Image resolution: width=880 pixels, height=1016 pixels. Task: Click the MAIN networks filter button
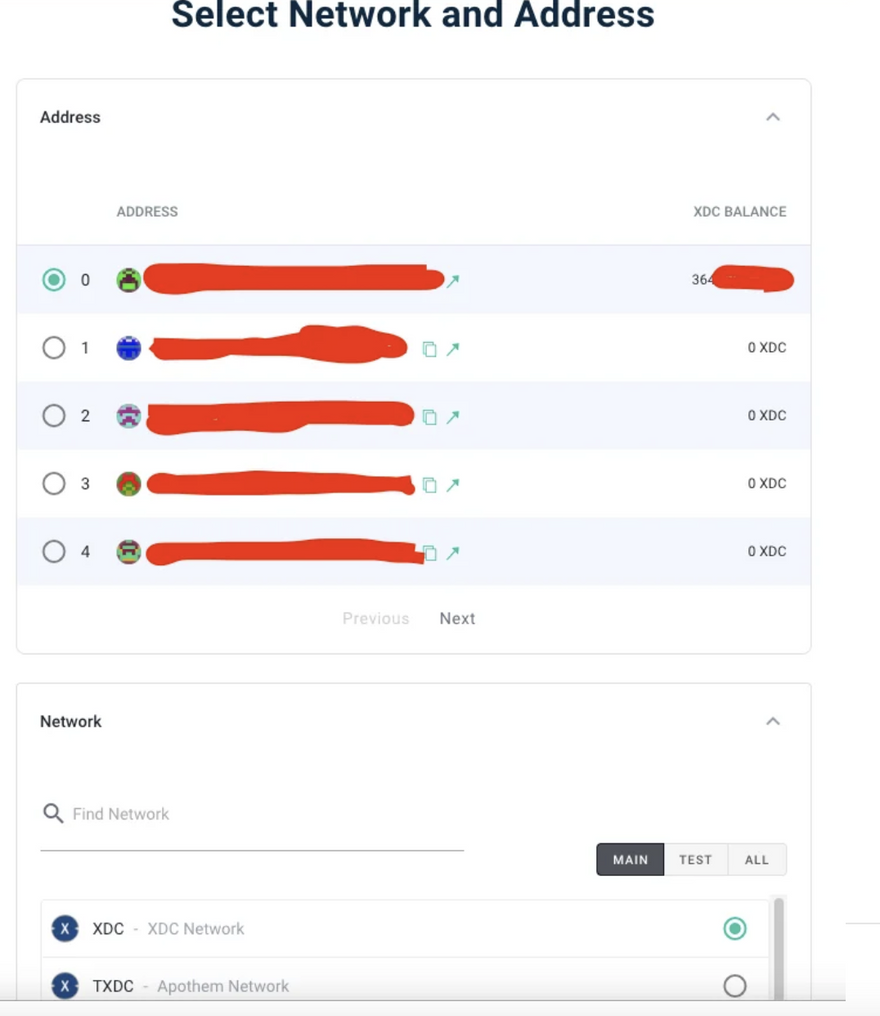coord(630,860)
